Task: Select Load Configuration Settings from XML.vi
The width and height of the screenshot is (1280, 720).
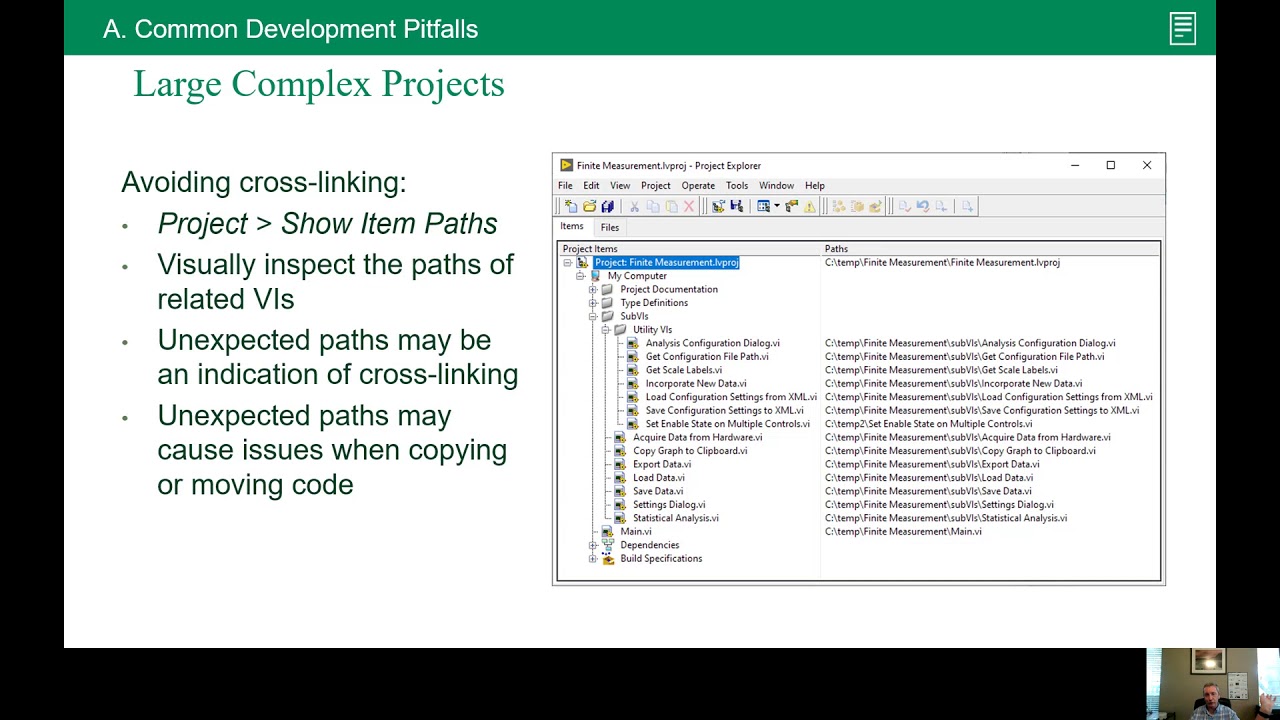Action: click(731, 397)
